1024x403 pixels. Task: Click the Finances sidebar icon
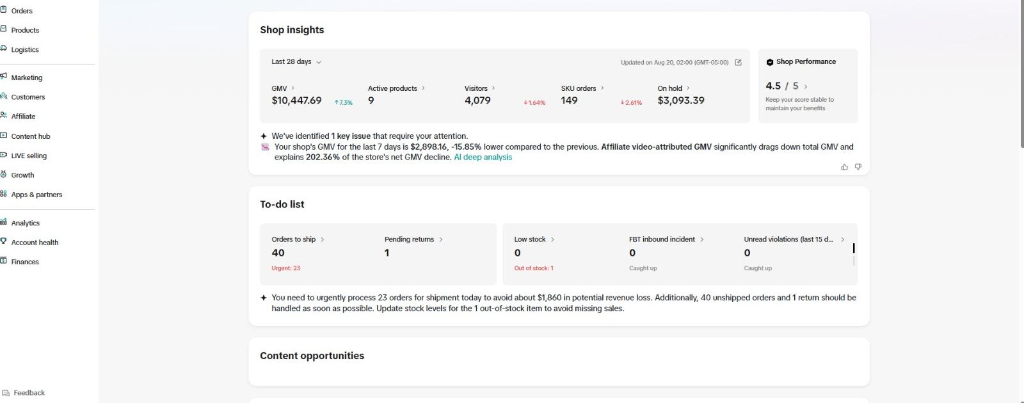click(x=3, y=261)
